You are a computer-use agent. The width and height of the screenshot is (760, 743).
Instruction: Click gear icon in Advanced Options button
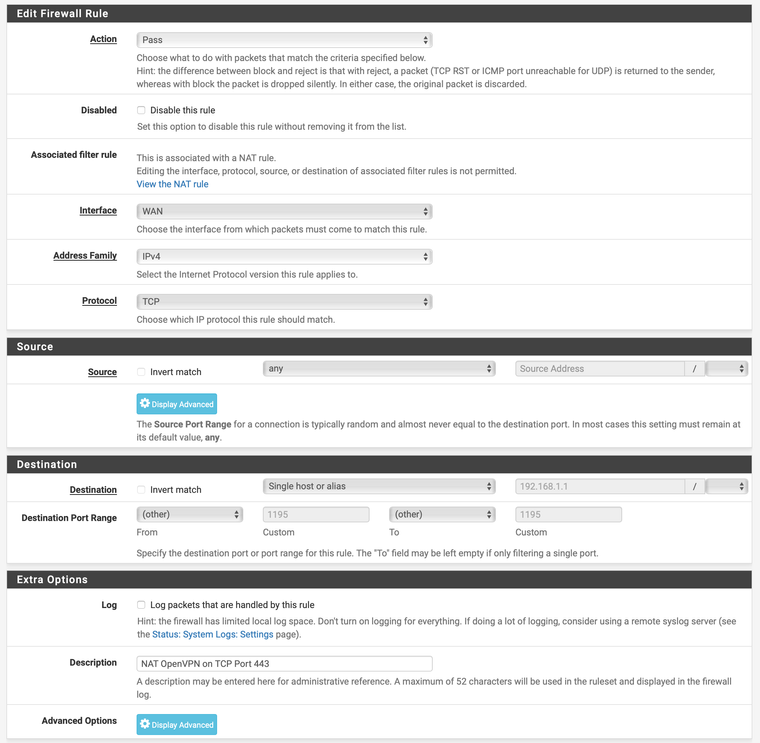tap(144, 724)
